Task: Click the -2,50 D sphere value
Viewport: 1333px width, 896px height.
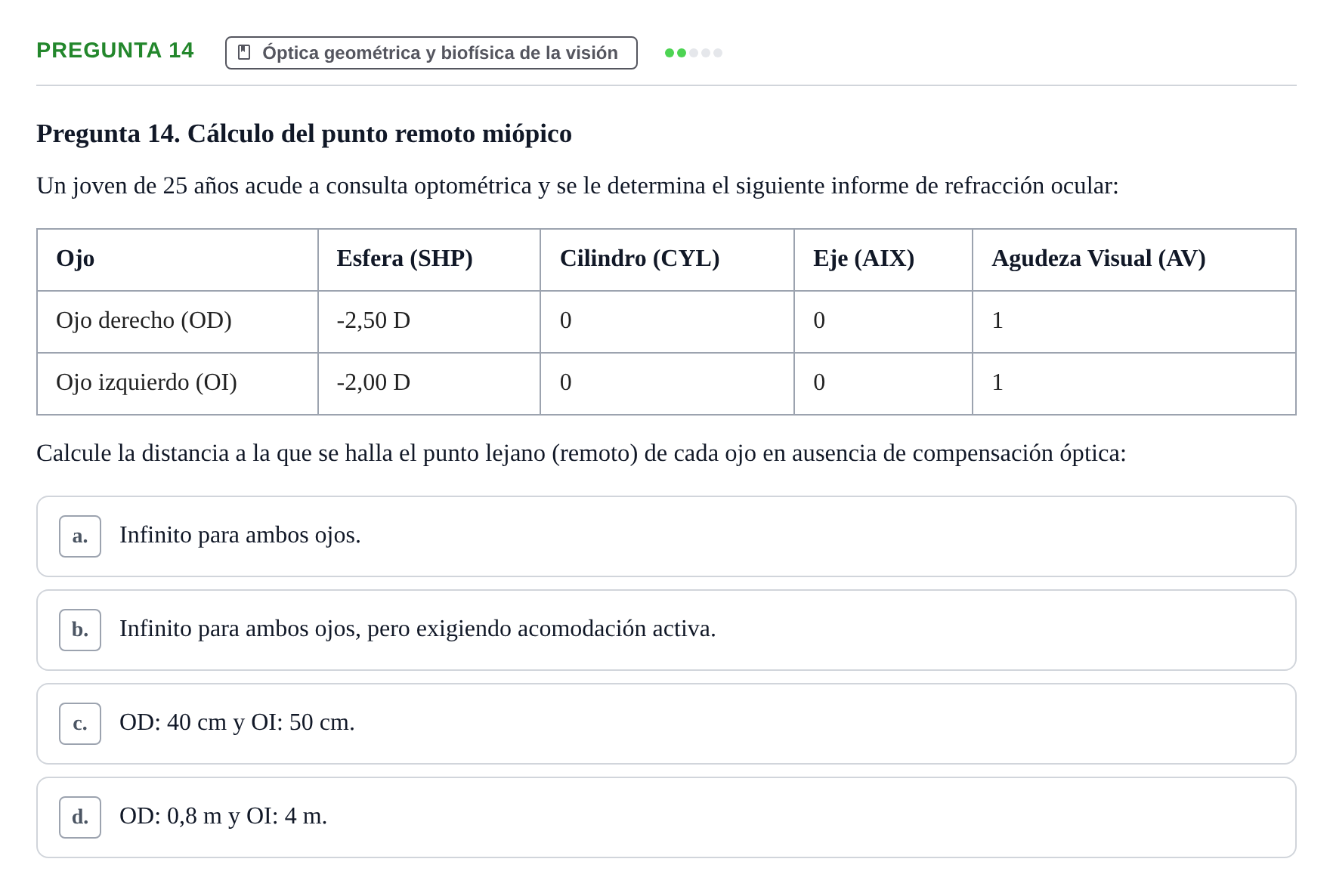Action: tap(373, 320)
